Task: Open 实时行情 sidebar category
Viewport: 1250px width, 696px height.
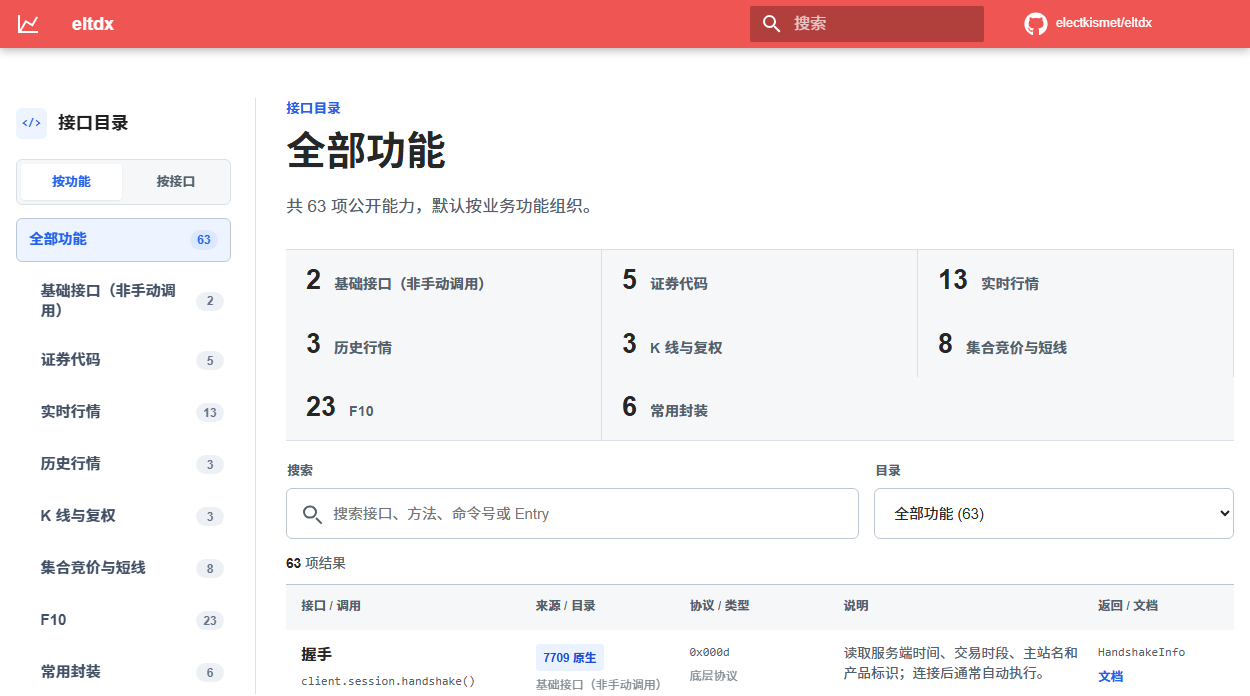Action: (x=123, y=412)
